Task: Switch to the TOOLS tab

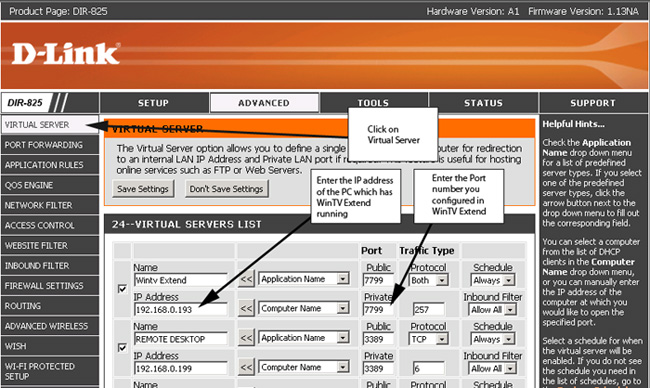Action: [x=374, y=103]
